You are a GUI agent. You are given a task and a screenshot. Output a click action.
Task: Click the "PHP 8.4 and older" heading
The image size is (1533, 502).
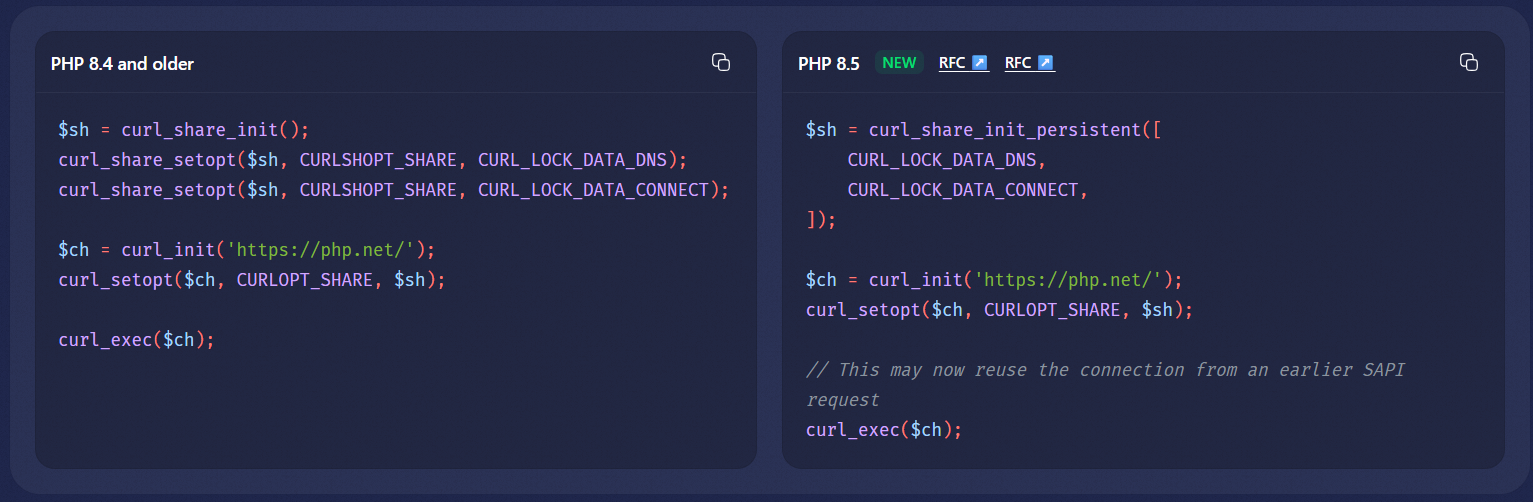[x=122, y=64]
